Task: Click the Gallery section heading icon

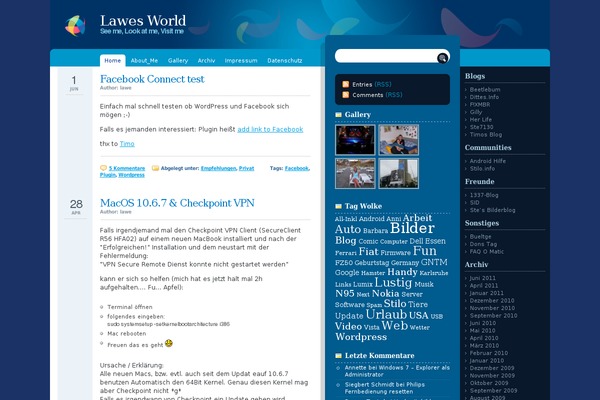Action: point(338,114)
